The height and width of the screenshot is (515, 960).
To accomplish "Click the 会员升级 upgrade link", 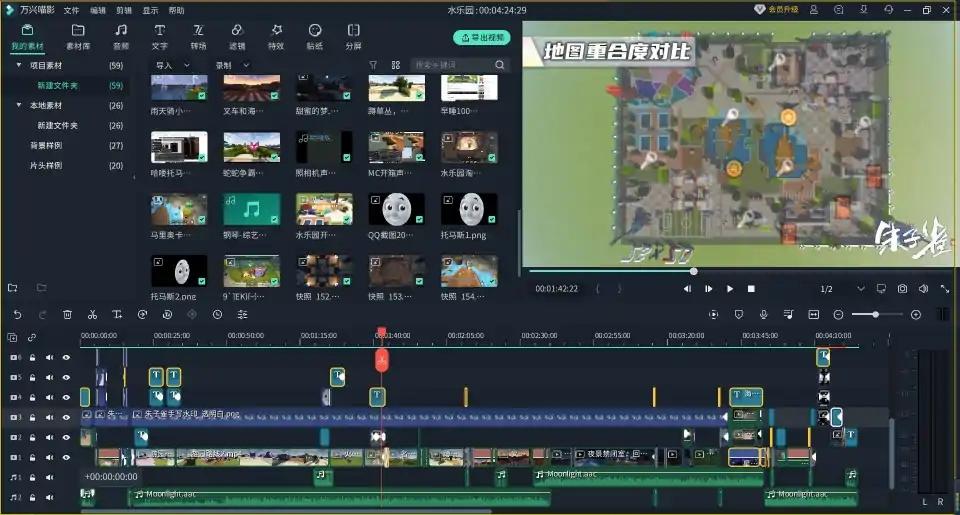I will (776, 10).
